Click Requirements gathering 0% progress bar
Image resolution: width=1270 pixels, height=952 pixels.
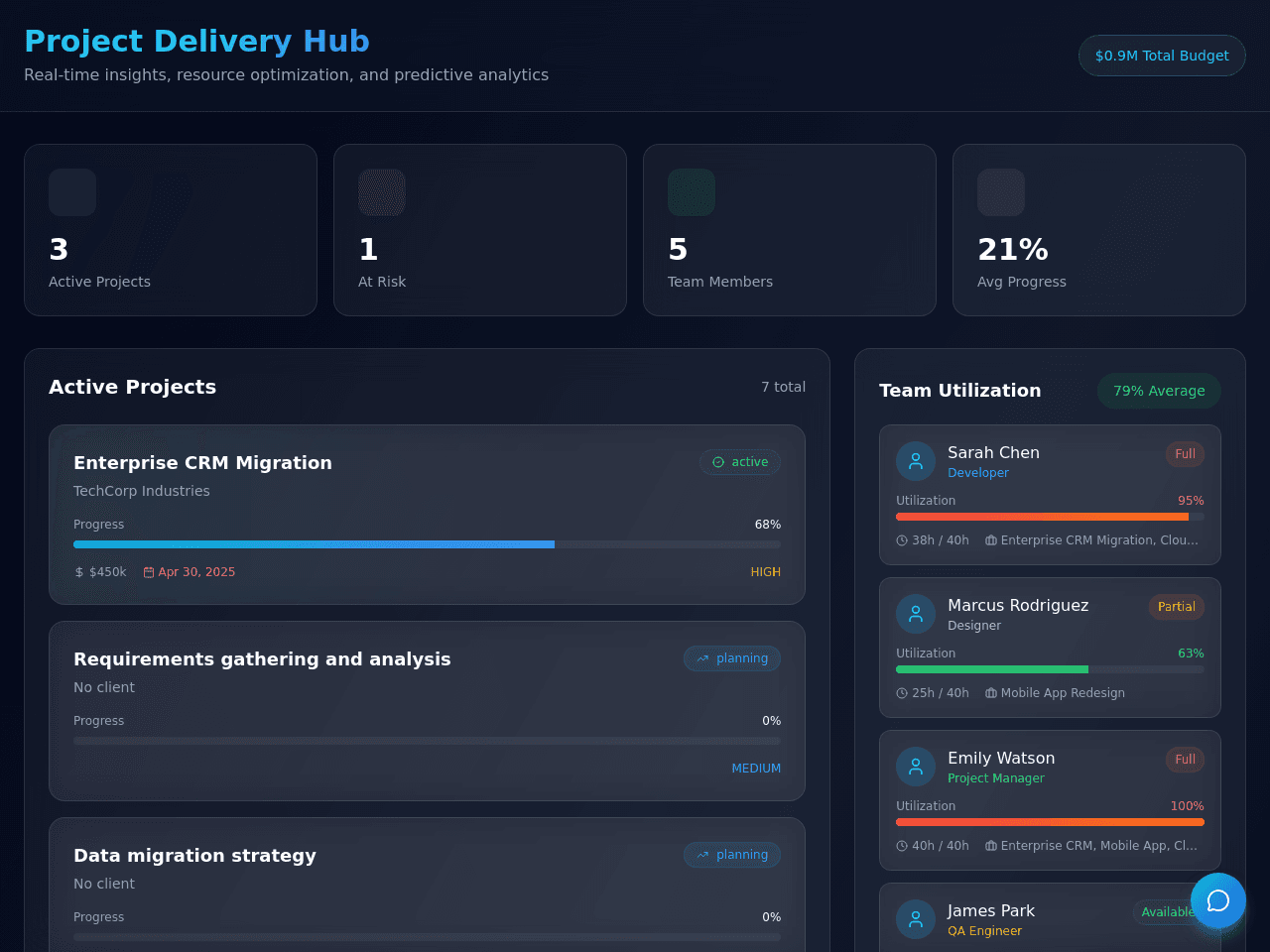tap(427, 741)
